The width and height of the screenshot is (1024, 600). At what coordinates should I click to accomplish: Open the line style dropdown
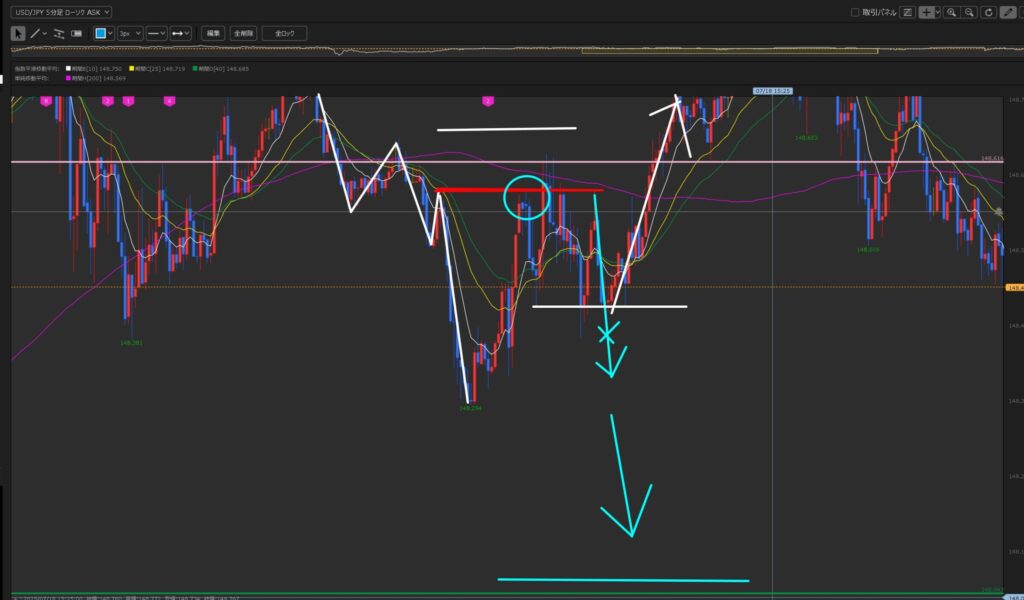(x=156, y=33)
